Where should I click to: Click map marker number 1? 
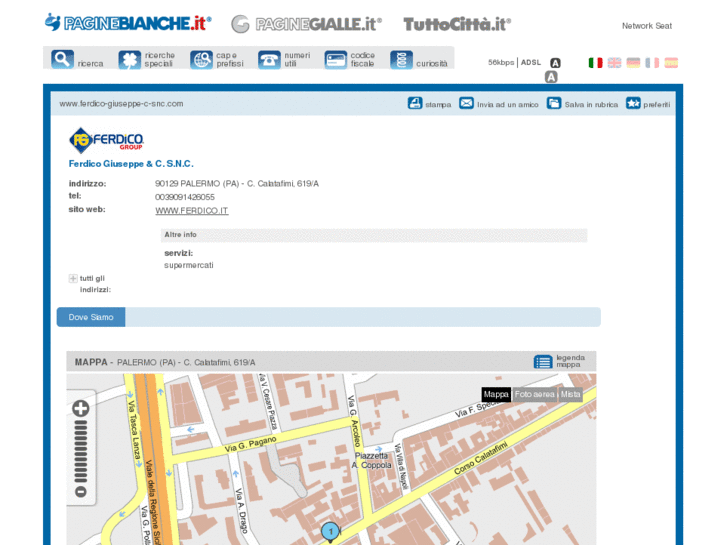click(331, 532)
